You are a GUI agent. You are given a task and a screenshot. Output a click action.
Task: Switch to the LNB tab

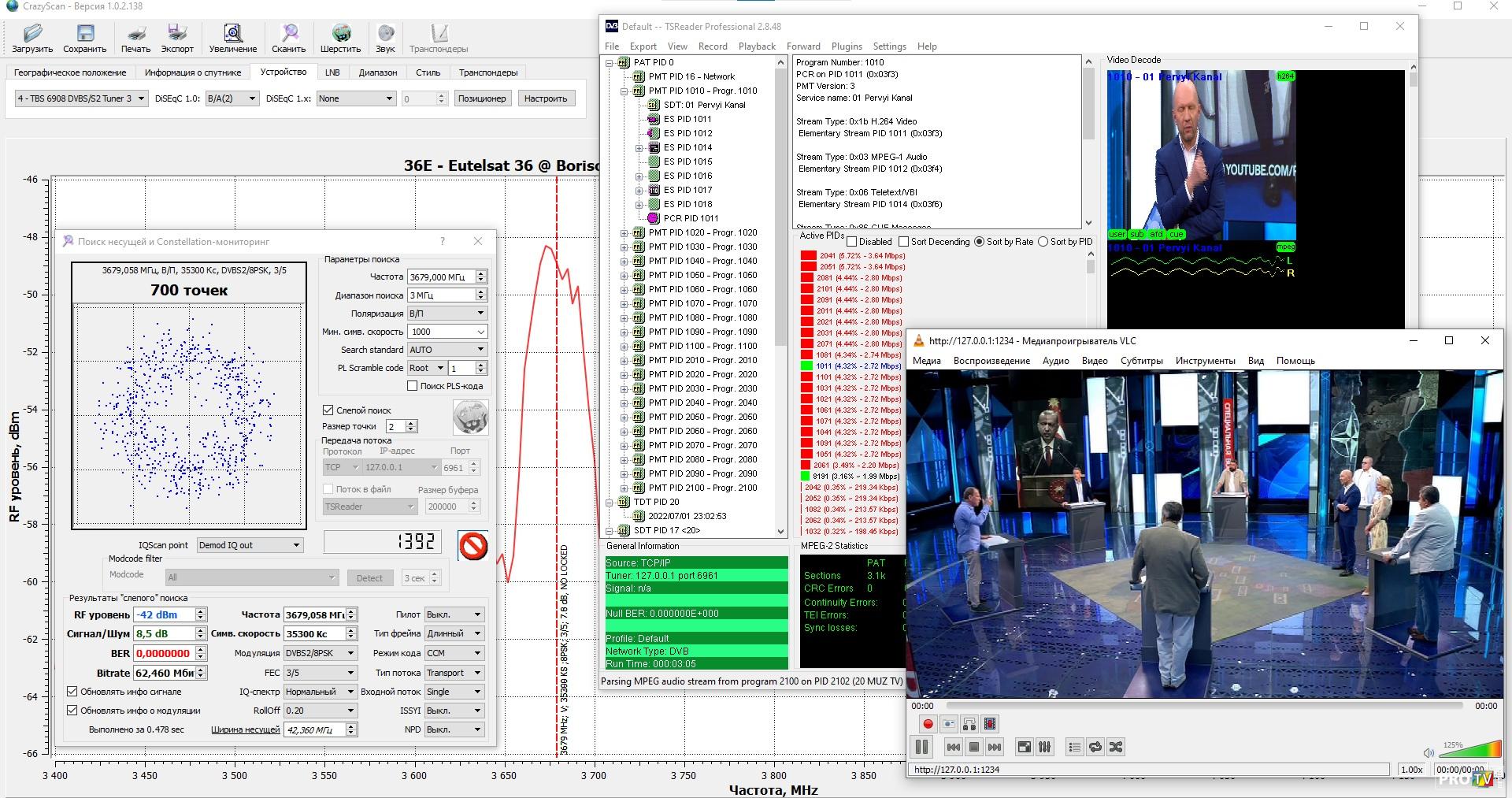click(x=332, y=72)
